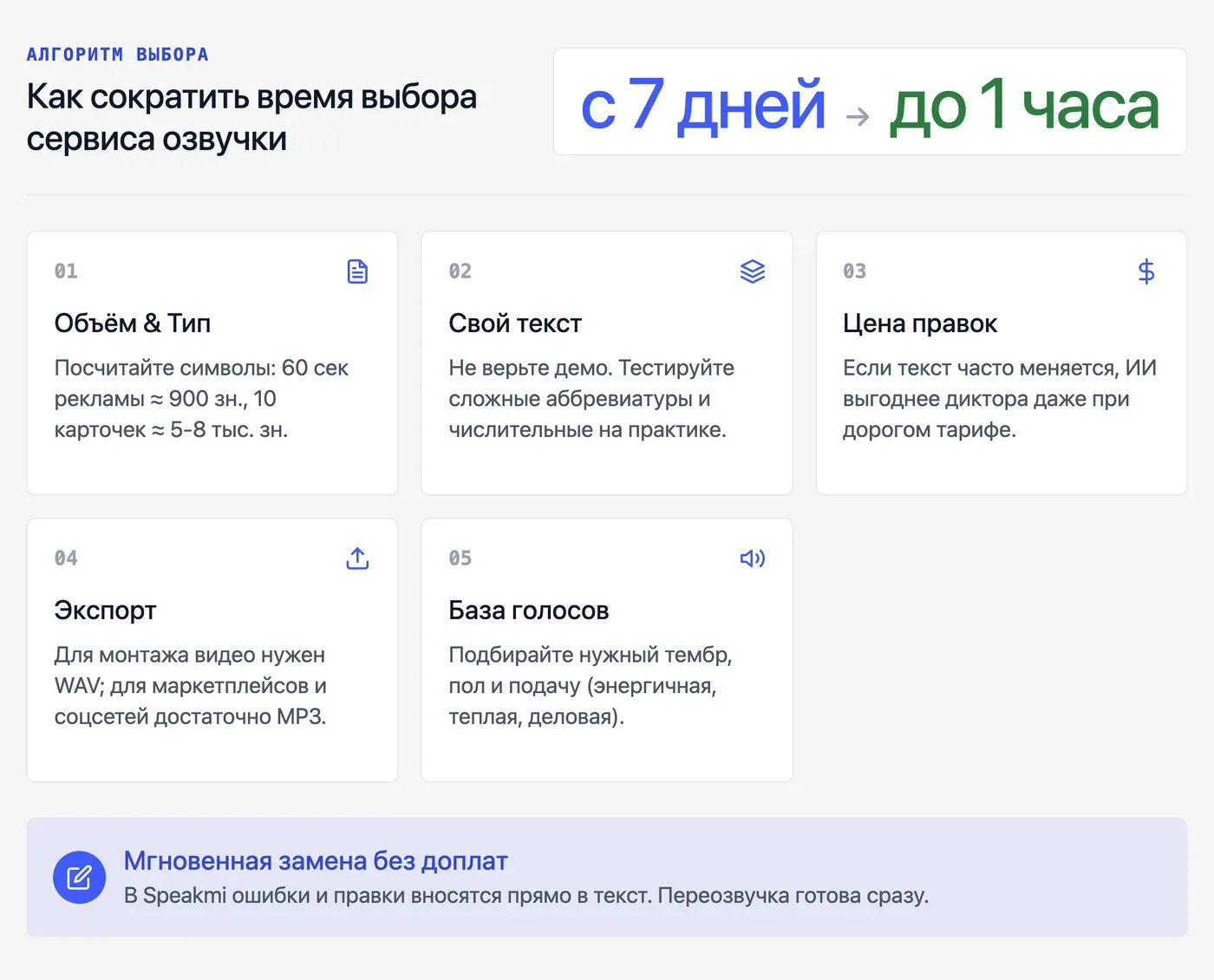
Task: Click the heading База голосов
Action: pyautogui.click(x=529, y=611)
